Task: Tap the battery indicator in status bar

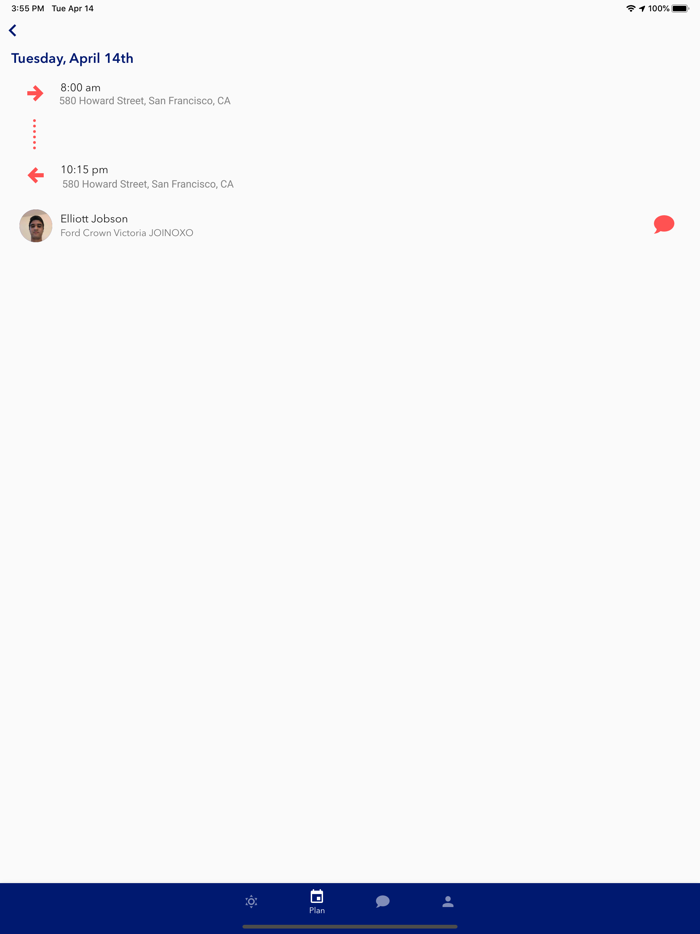Action: [680, 8]
